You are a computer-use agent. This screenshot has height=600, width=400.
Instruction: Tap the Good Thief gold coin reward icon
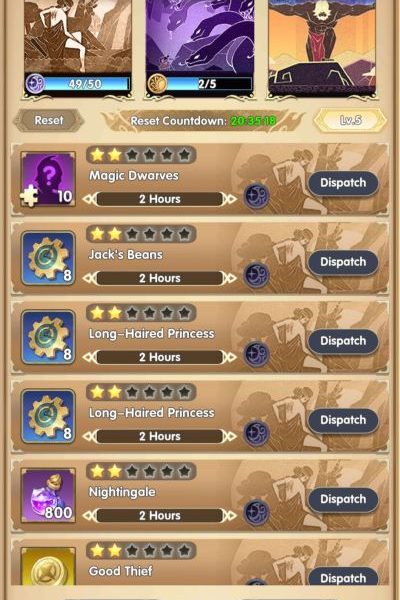coord(48,566)
